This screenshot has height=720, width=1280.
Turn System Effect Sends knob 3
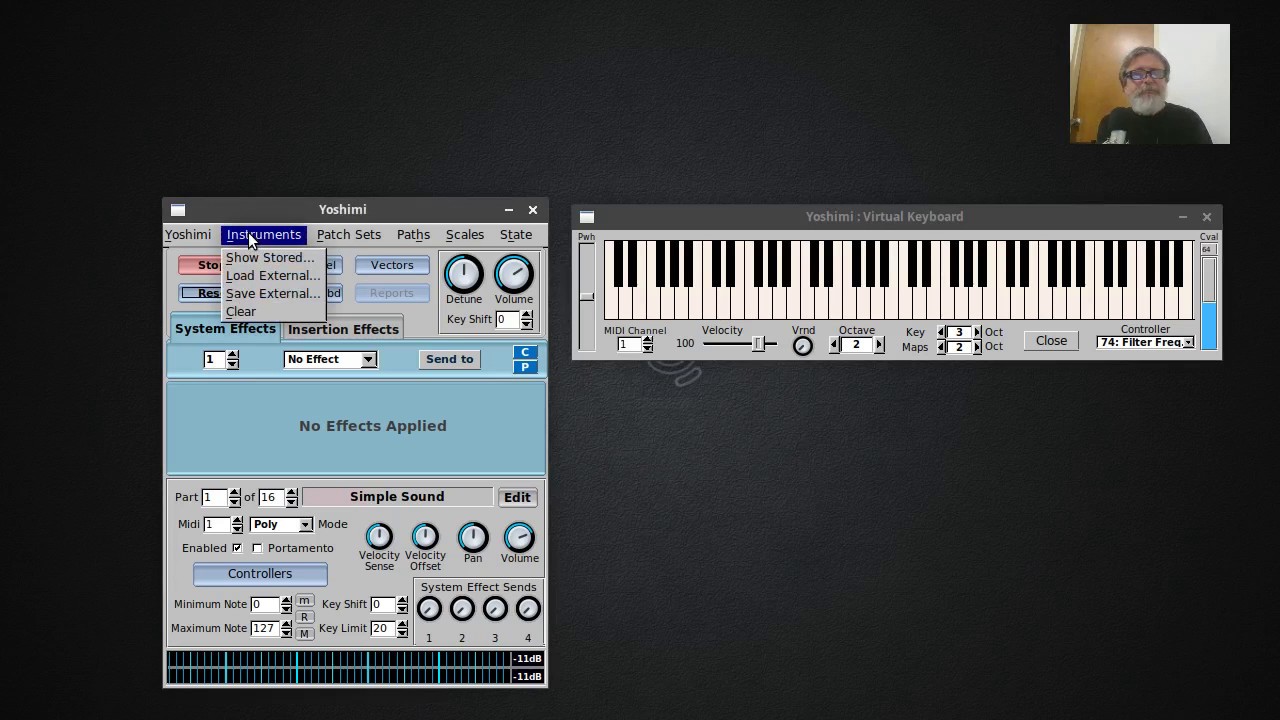pos(495,608)
